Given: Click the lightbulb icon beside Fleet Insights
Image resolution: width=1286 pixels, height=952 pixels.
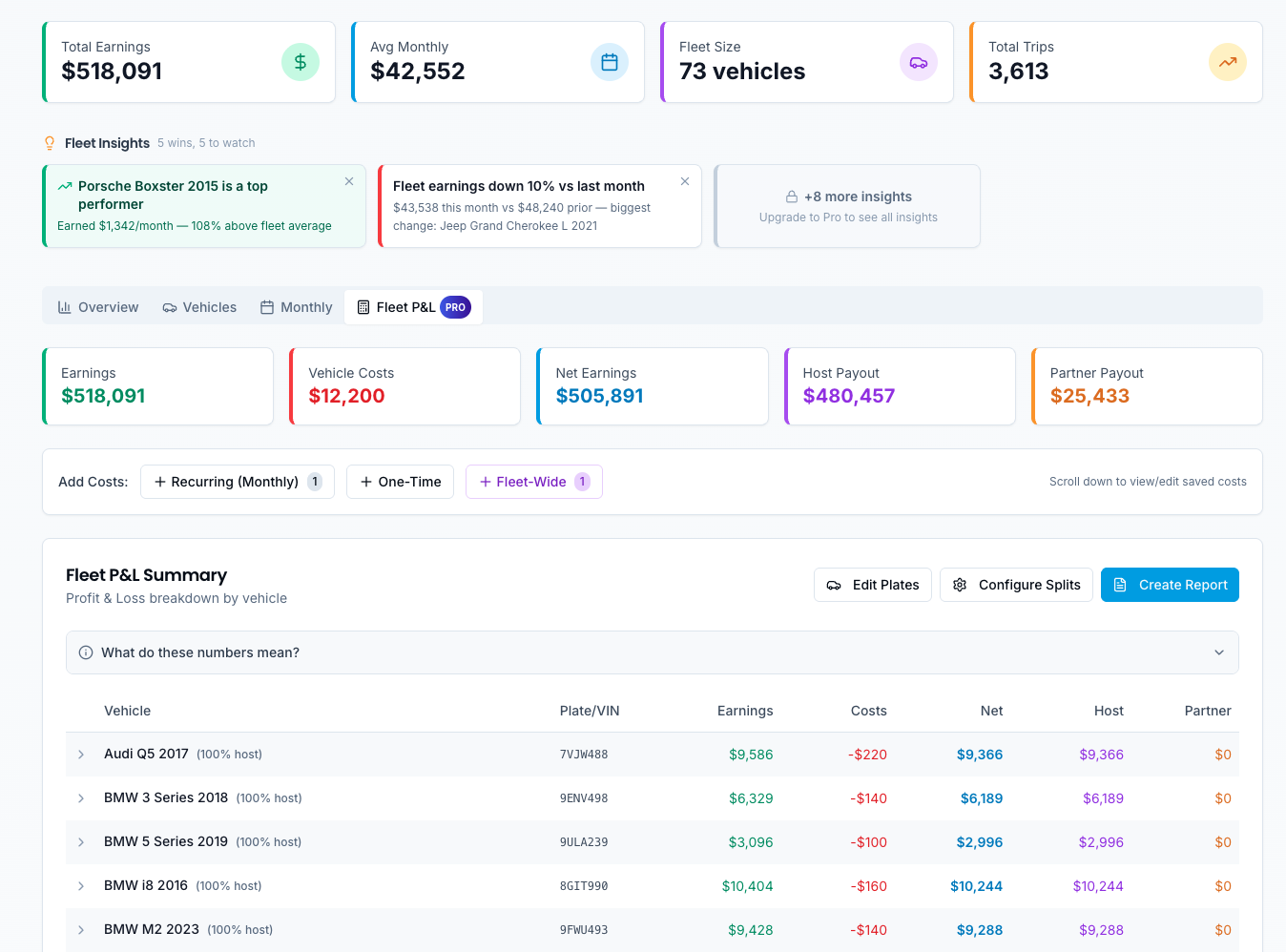Looking at the screenshot, I should pos(50,143).
